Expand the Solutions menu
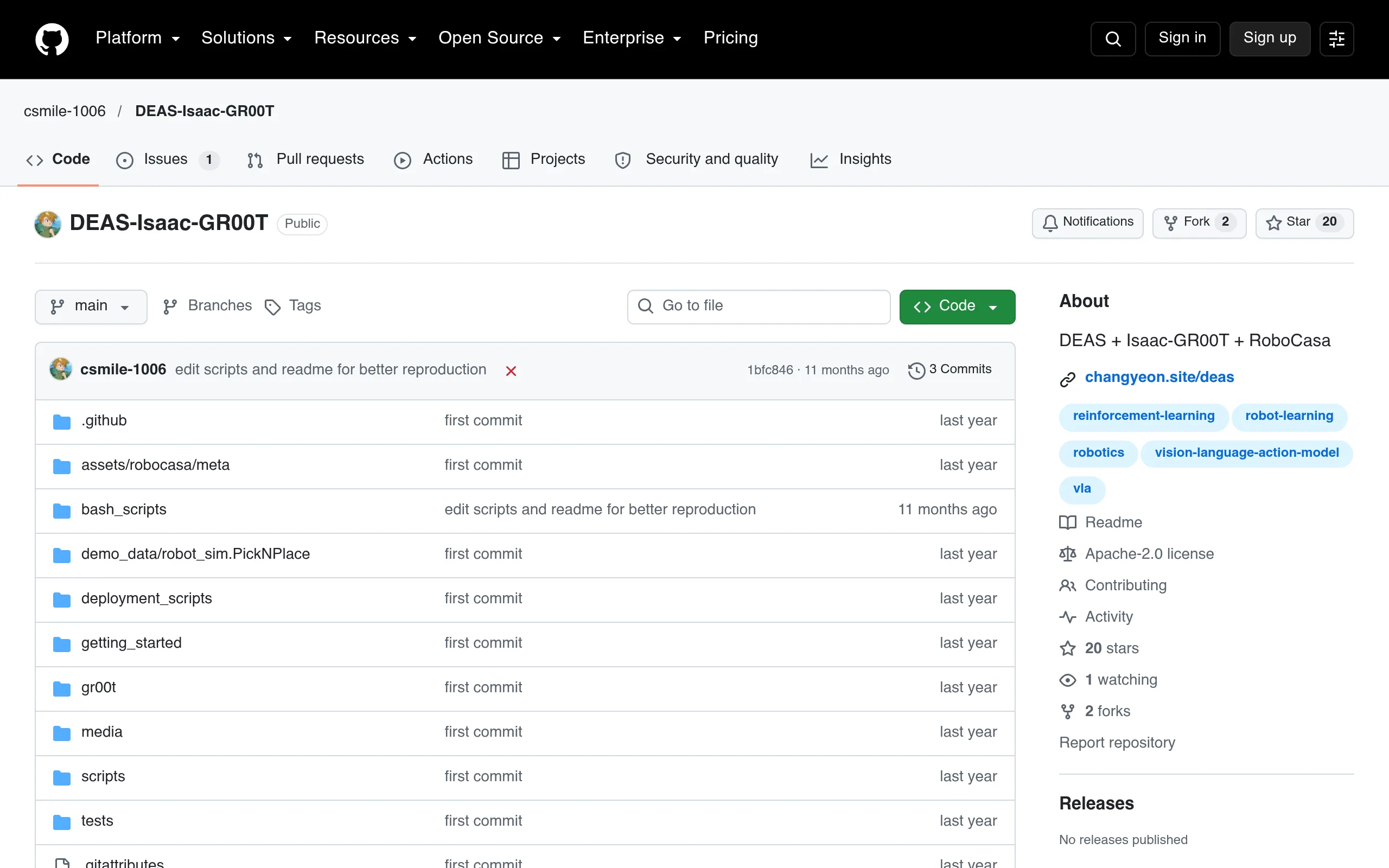The width and height of the screenshot is (1389, 868). tap(247, 38)
